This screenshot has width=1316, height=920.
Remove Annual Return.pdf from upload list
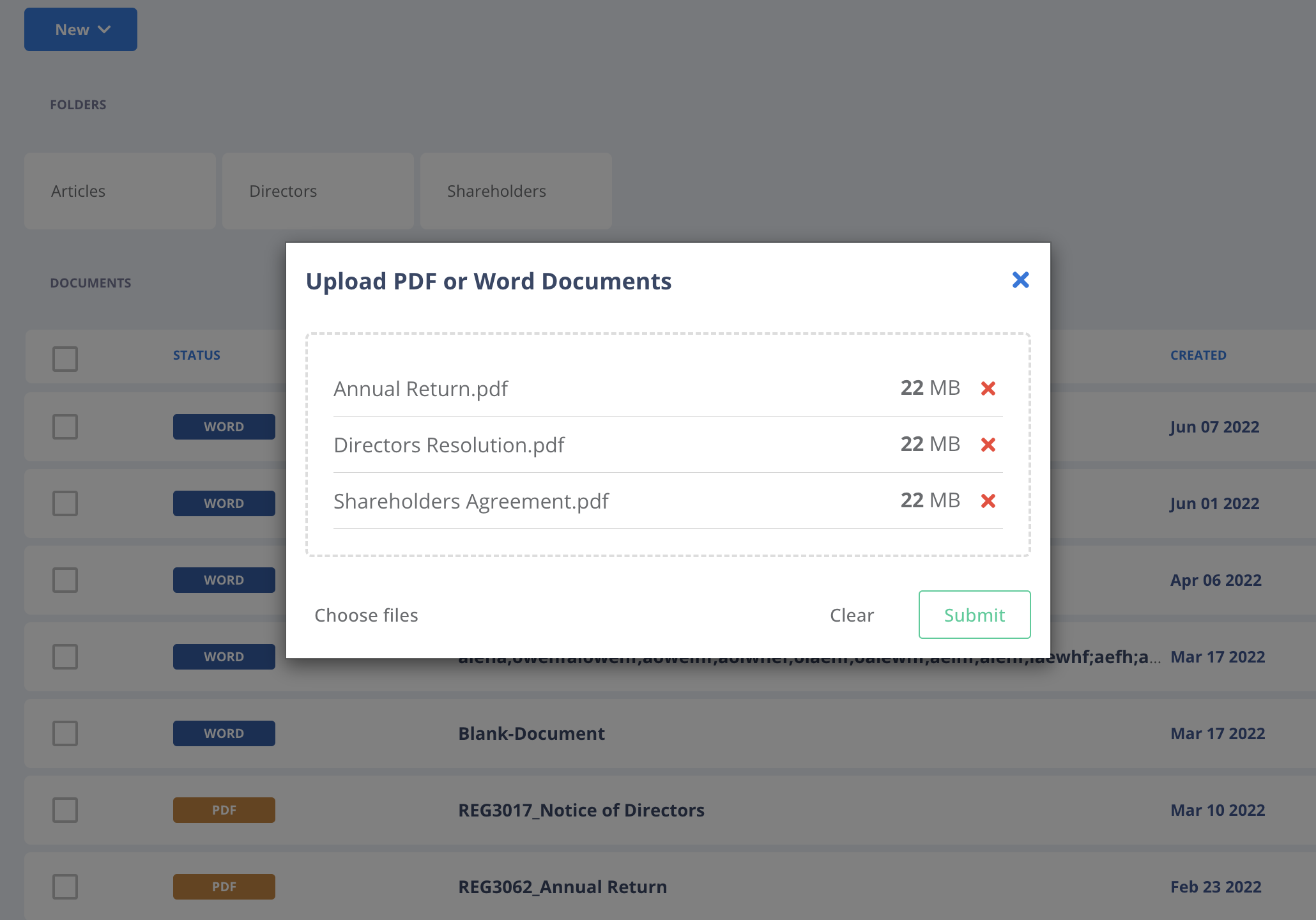988,388
